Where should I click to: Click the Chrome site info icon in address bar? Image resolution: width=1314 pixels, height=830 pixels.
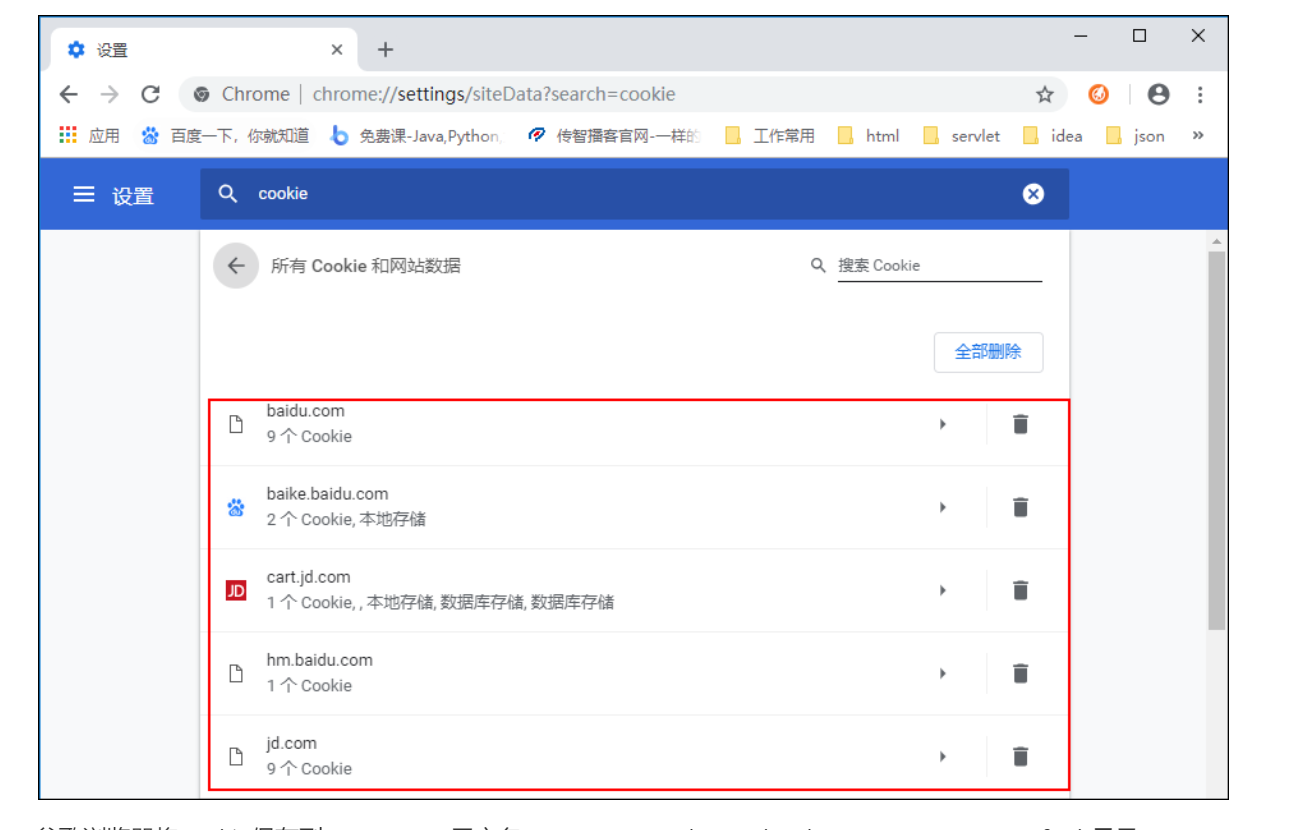(x=201, y=94)
